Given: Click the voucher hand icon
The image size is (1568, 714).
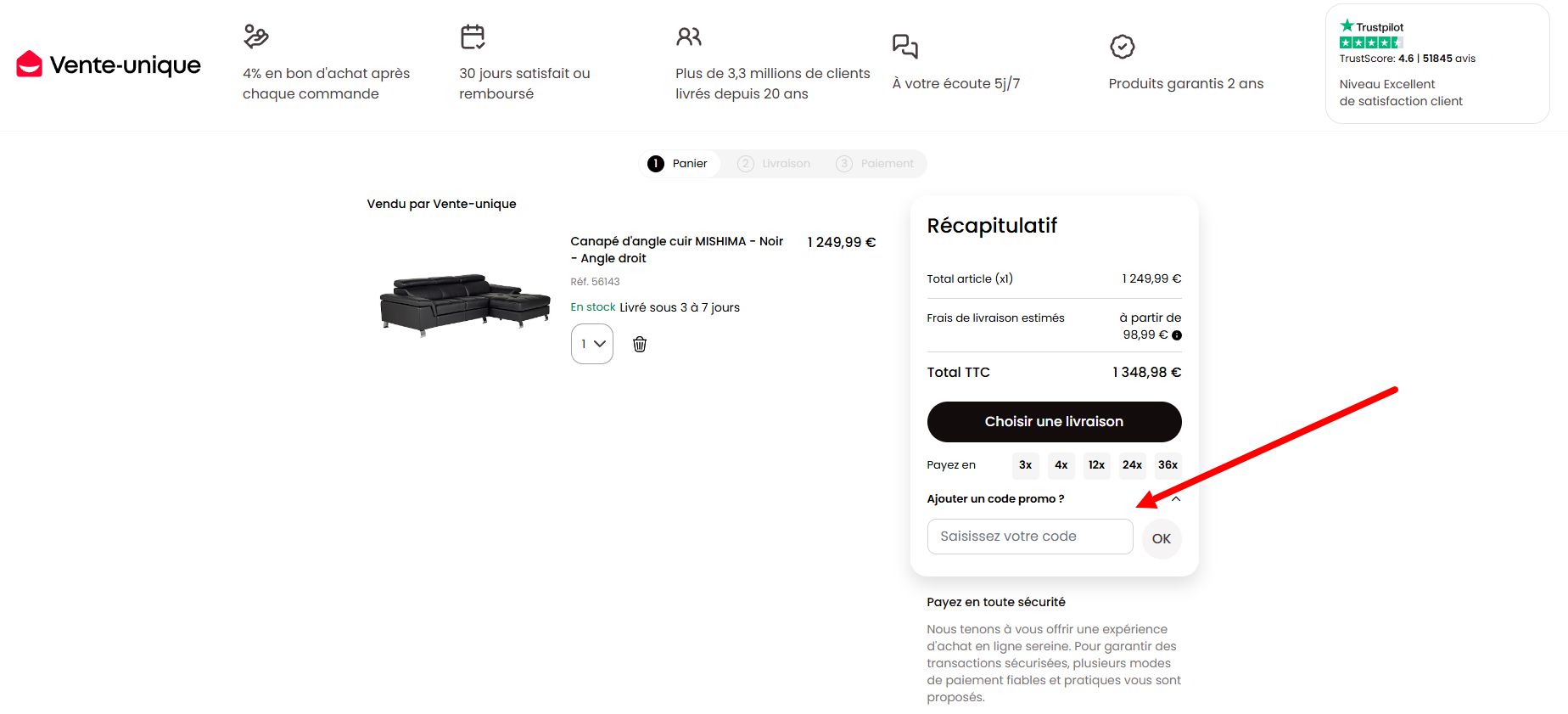Looking at the screenshot, I should (255, 37).
